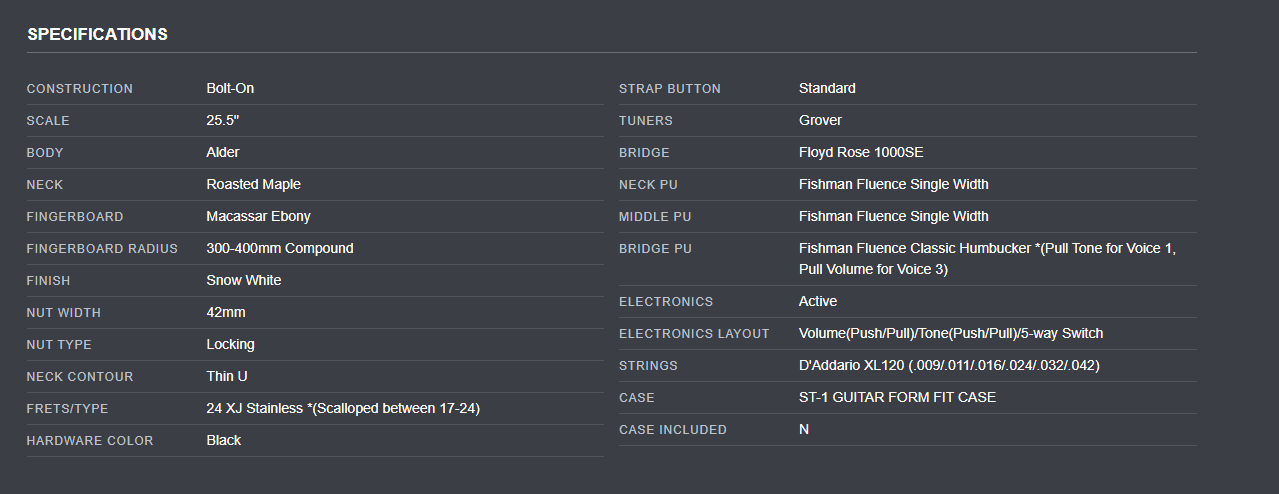
Task: Select the Alder body value
Action: coord(223,152)
